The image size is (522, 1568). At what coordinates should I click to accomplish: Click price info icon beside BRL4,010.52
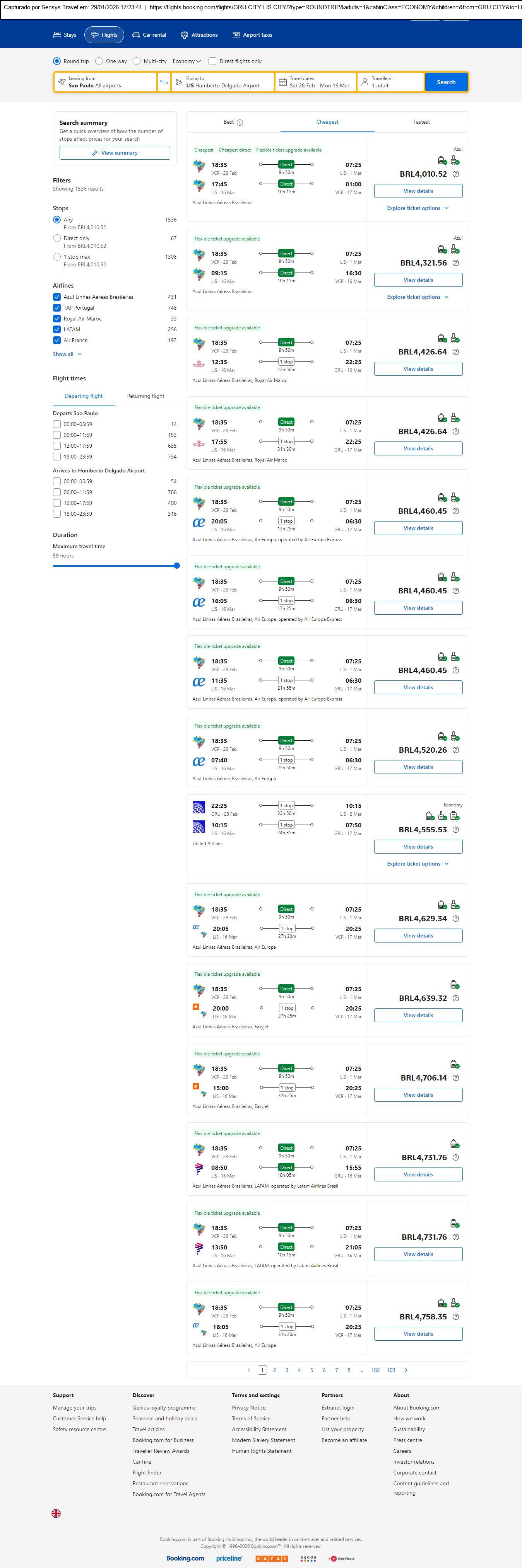click(x=455, y=174)
